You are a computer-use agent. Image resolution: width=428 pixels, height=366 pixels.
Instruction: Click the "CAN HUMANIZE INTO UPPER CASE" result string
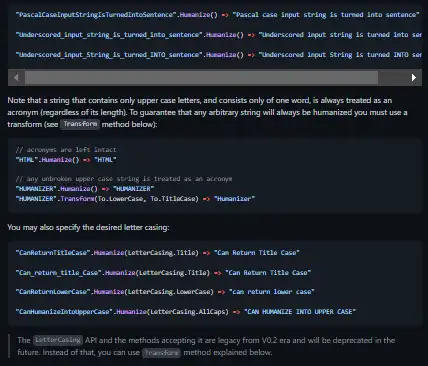(300, 312)
